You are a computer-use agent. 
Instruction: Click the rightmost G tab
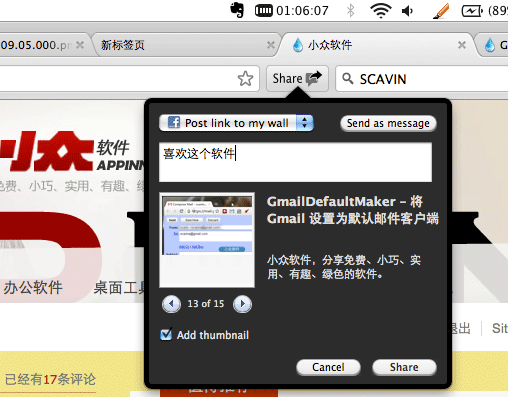(493, 45)
